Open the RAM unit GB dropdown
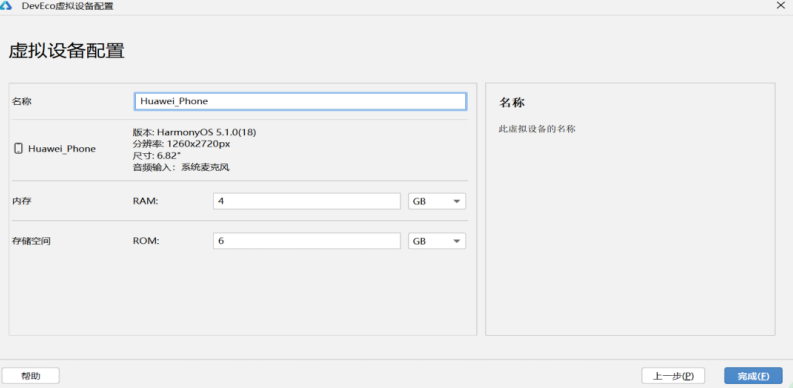The width and height of the screenshot is (793, 388). click(x=436, y=201)
